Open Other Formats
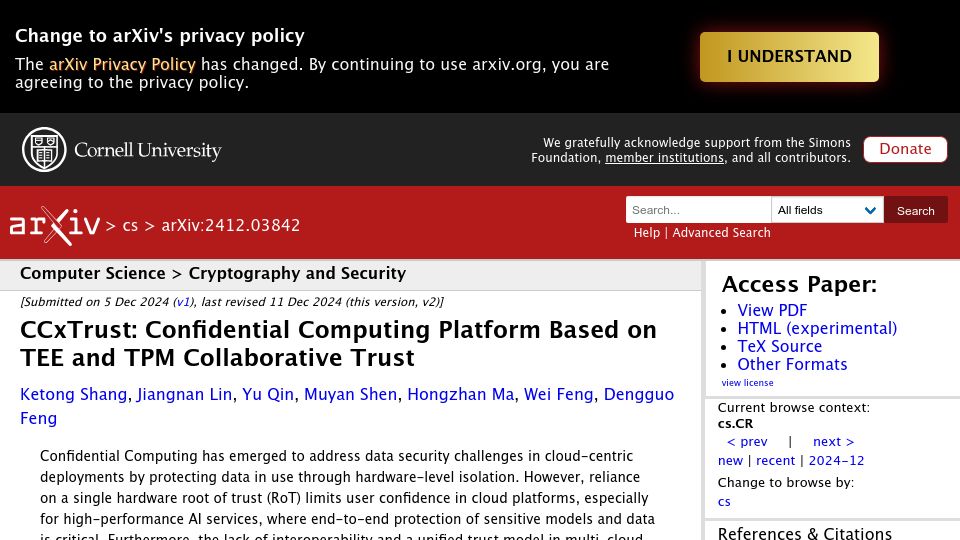The width and height of the screenshot is (960, 540). (792, 364)
